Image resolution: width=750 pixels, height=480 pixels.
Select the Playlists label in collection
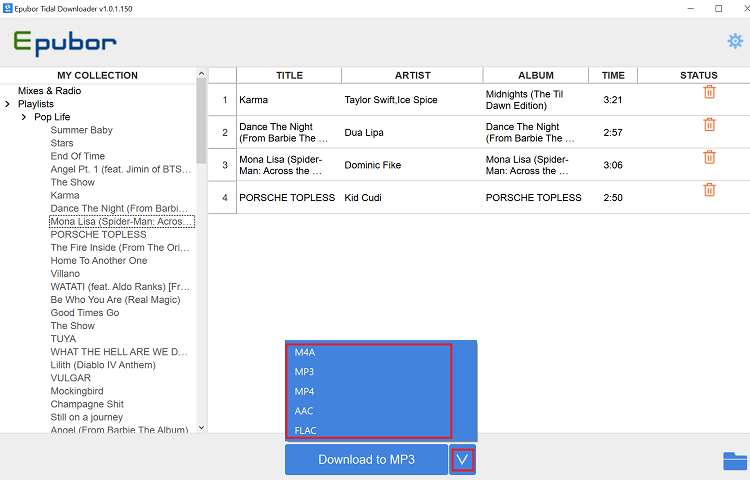36,104
